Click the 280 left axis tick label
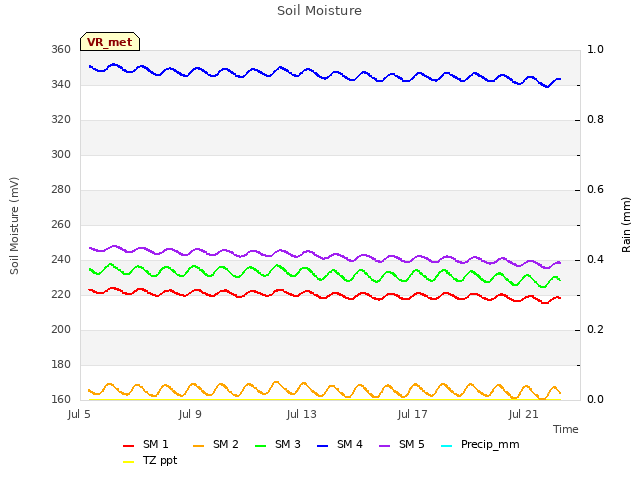This screenshot has height=480, width=640. [61, 190]
